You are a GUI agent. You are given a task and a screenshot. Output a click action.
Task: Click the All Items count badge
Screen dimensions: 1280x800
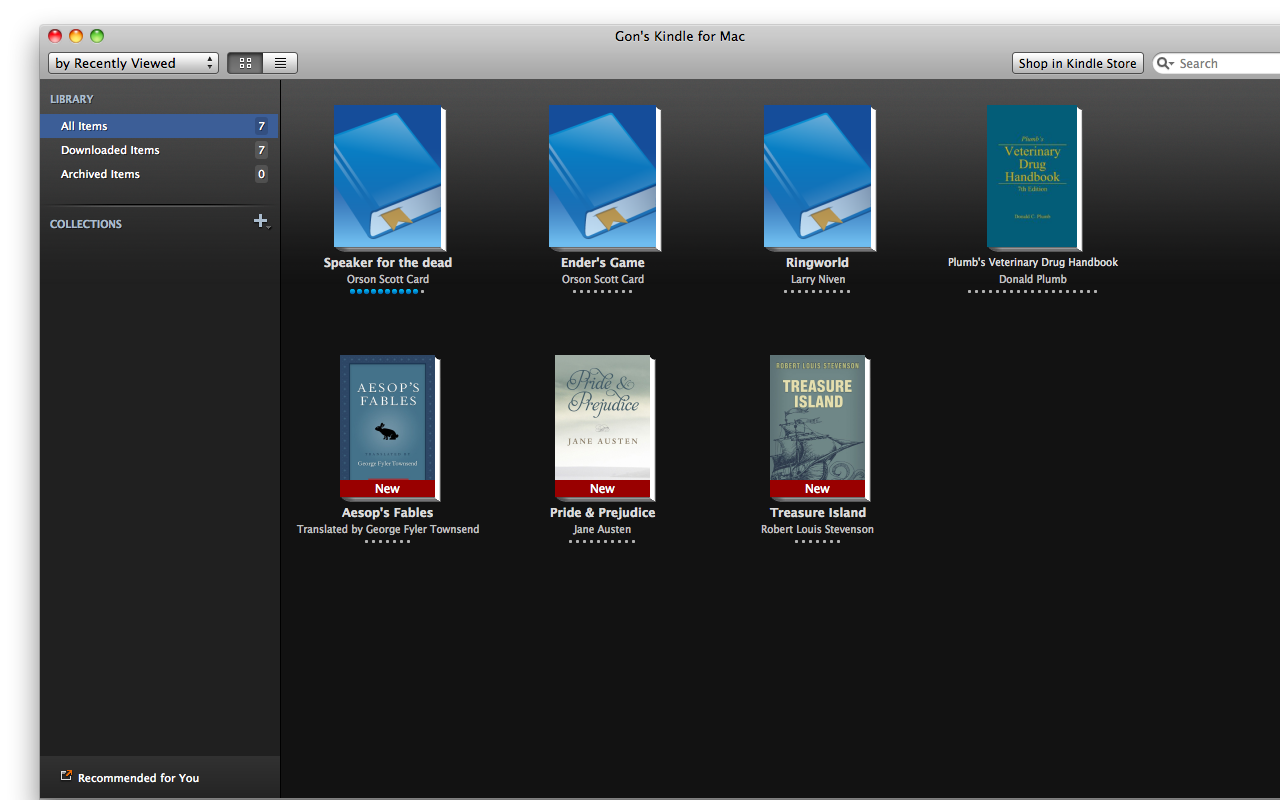[261, 126]
